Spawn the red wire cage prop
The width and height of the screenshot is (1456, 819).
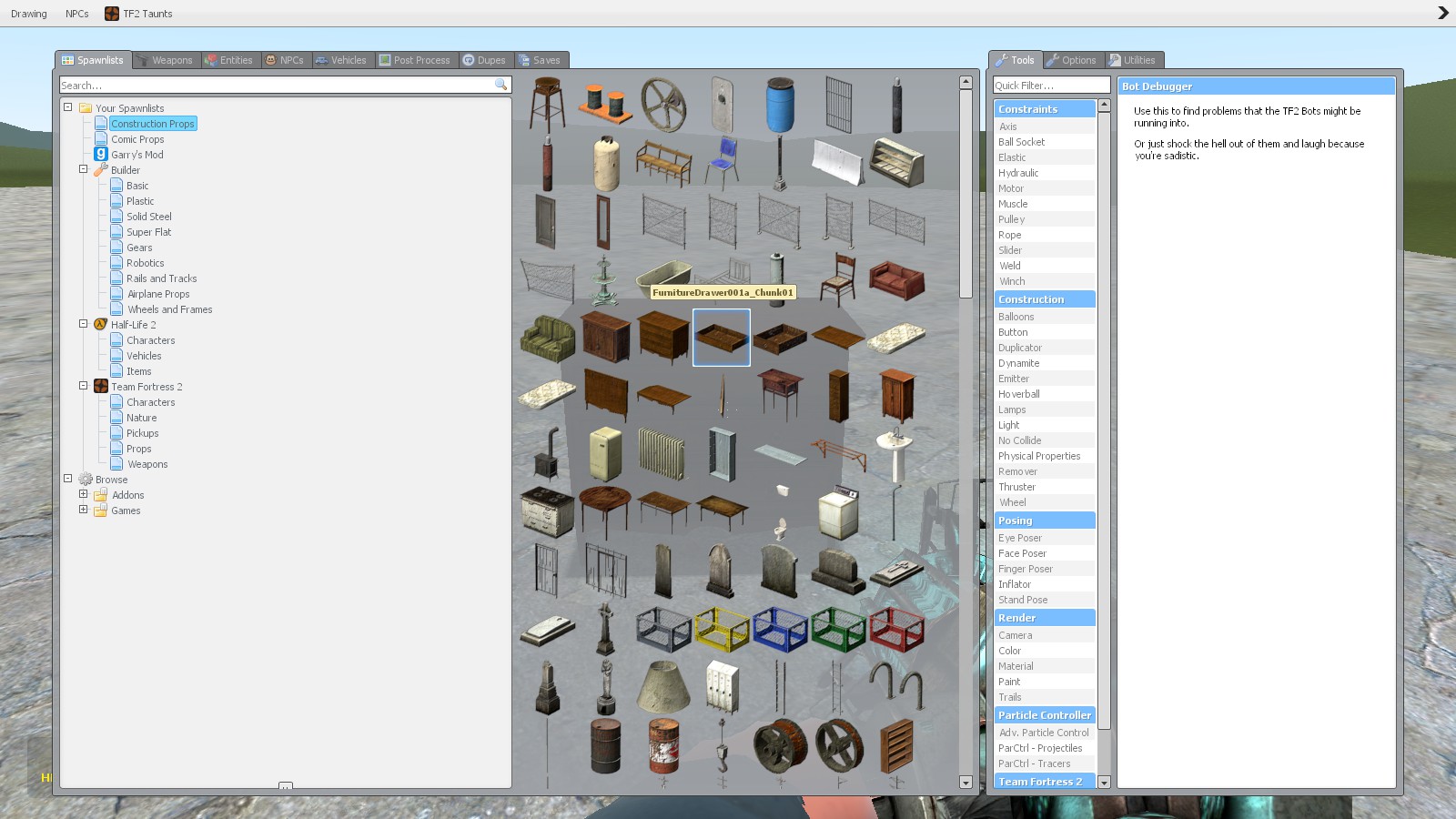(896, 629)
